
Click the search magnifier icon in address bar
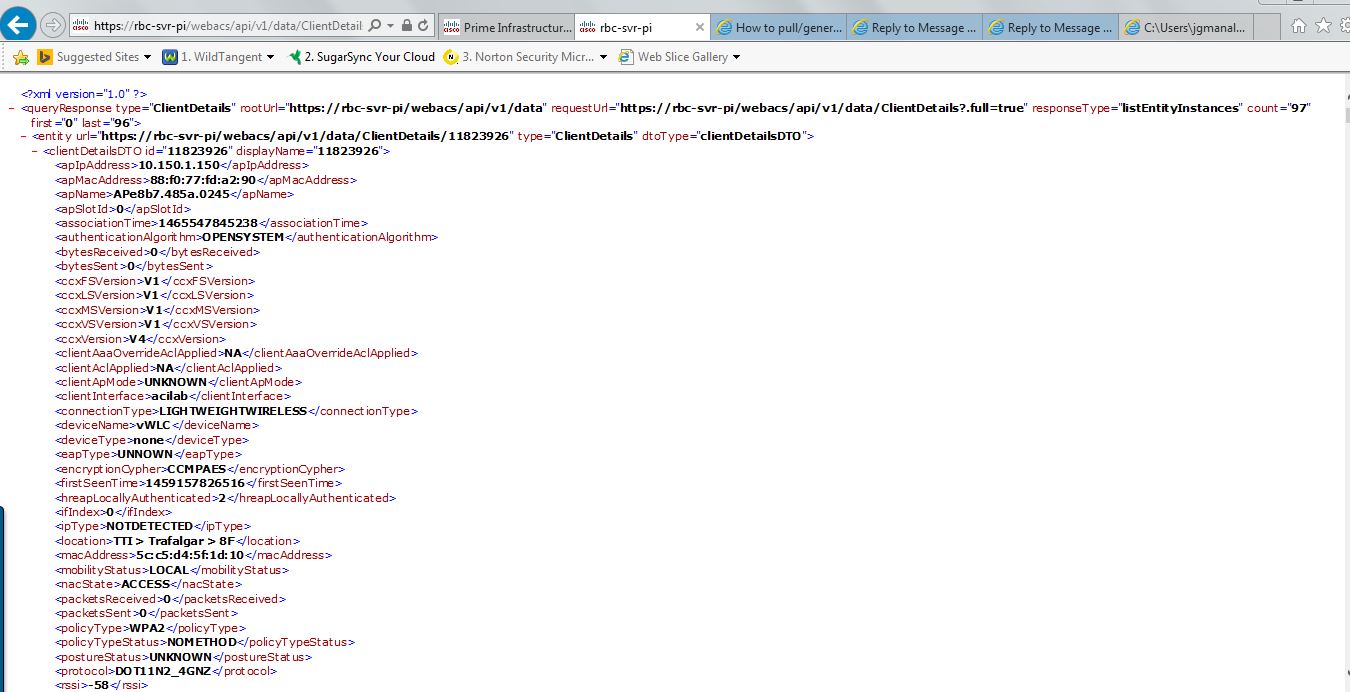click(374, 26)
